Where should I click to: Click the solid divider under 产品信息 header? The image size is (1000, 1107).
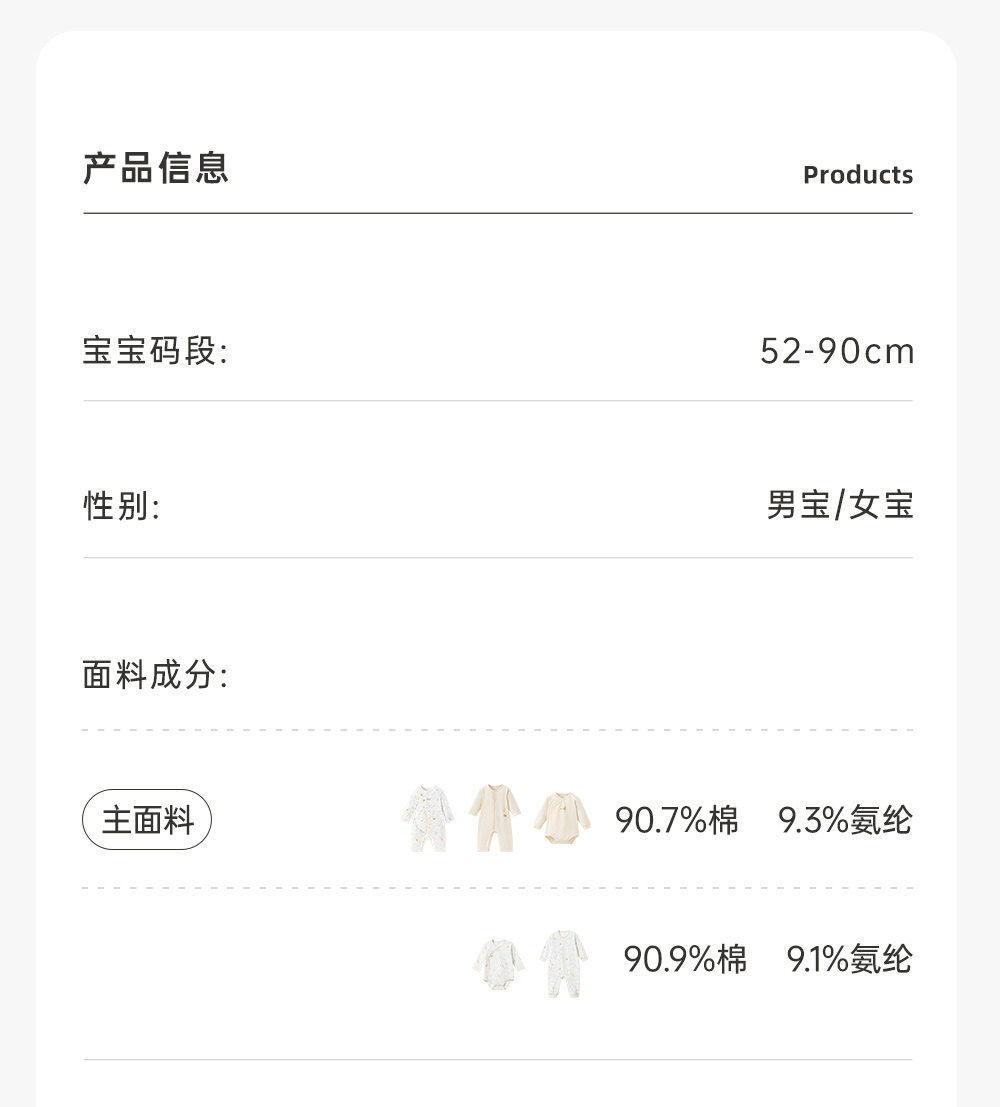(498, 213)
